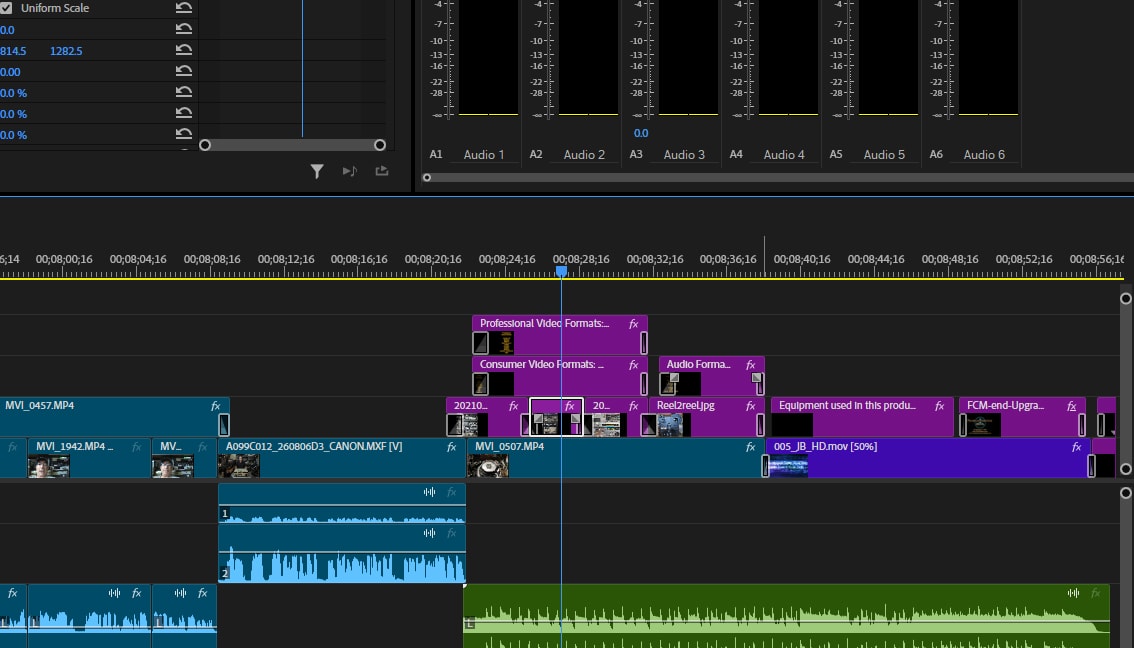
Task: Click fx badge on MVI_0507.MP4 clip
Action: [x=751, y=447]
